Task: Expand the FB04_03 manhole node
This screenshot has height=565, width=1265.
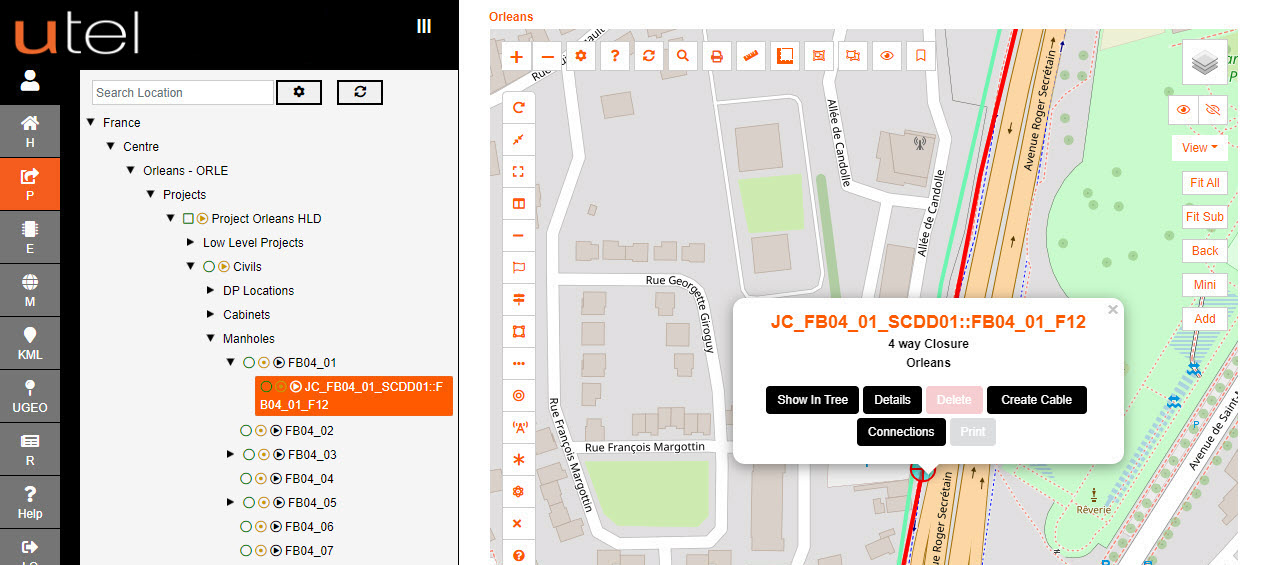Action: pyautogui.click(x=231, y=455)
